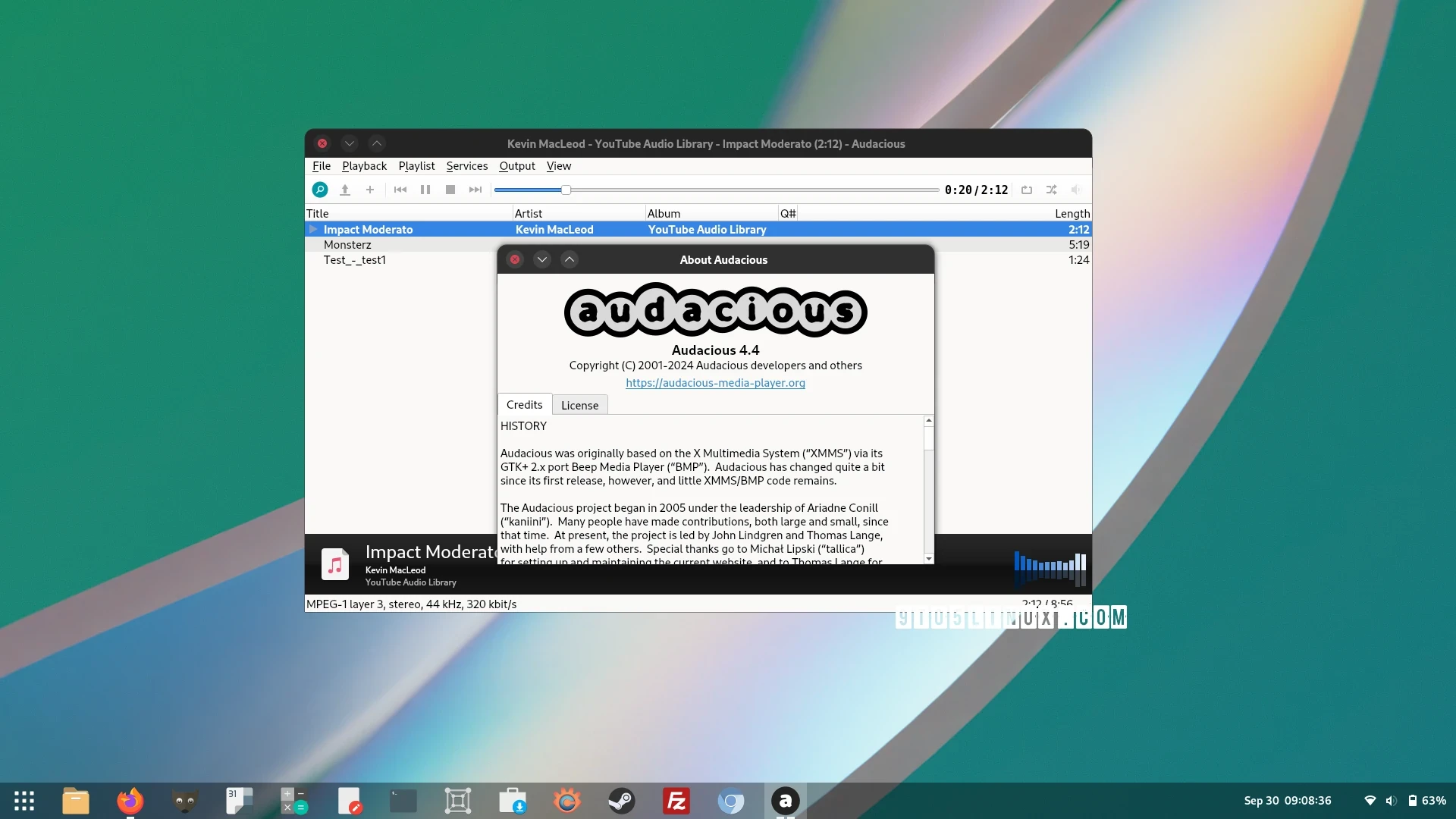Toggle repeat mode in the toolbar
Screen dimensions: 1456x819
pyautogui.click(x=1027, y=190)
